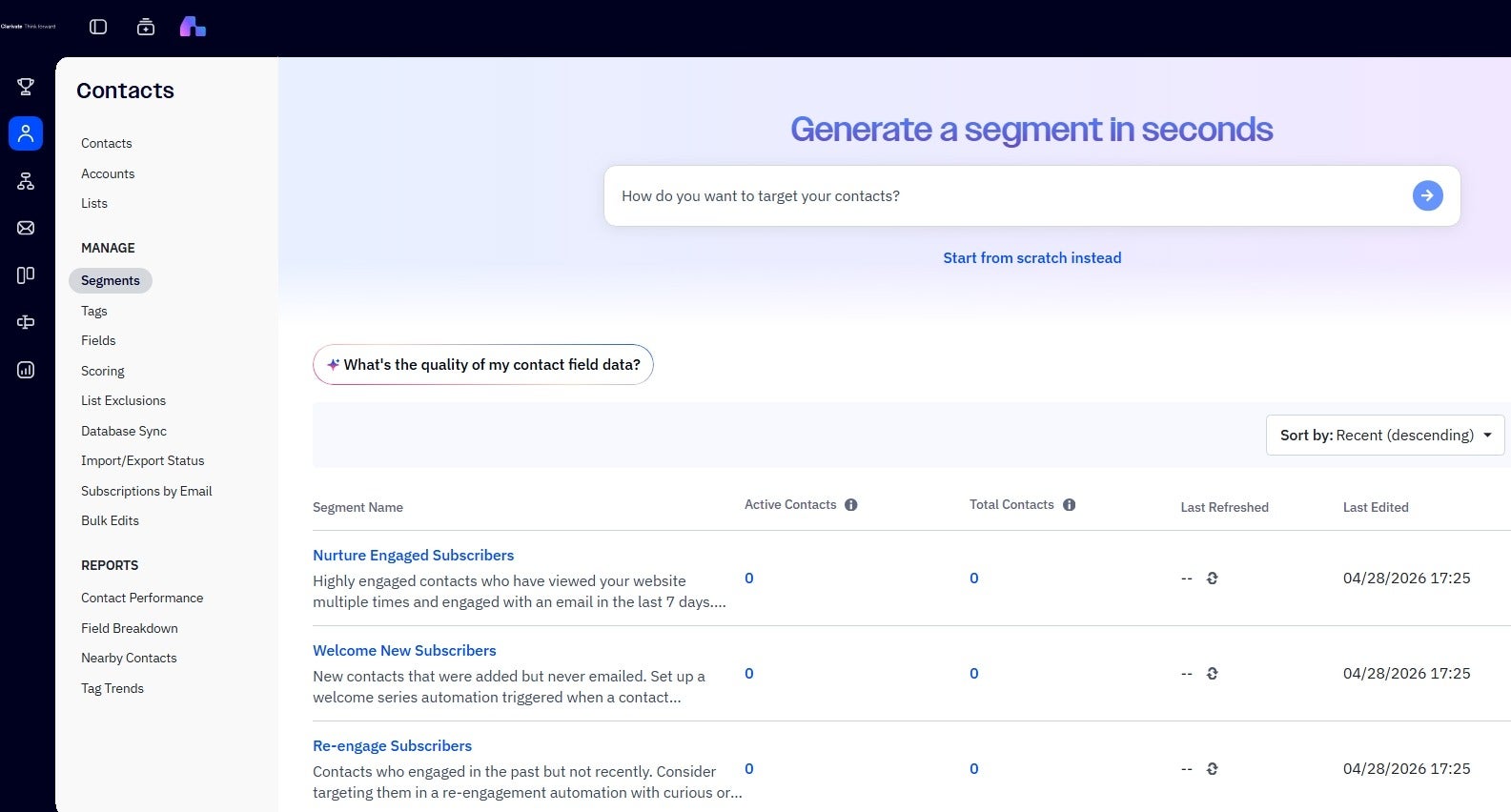Refresh the Welcome New Subscribers segment

click(1213, 674)
